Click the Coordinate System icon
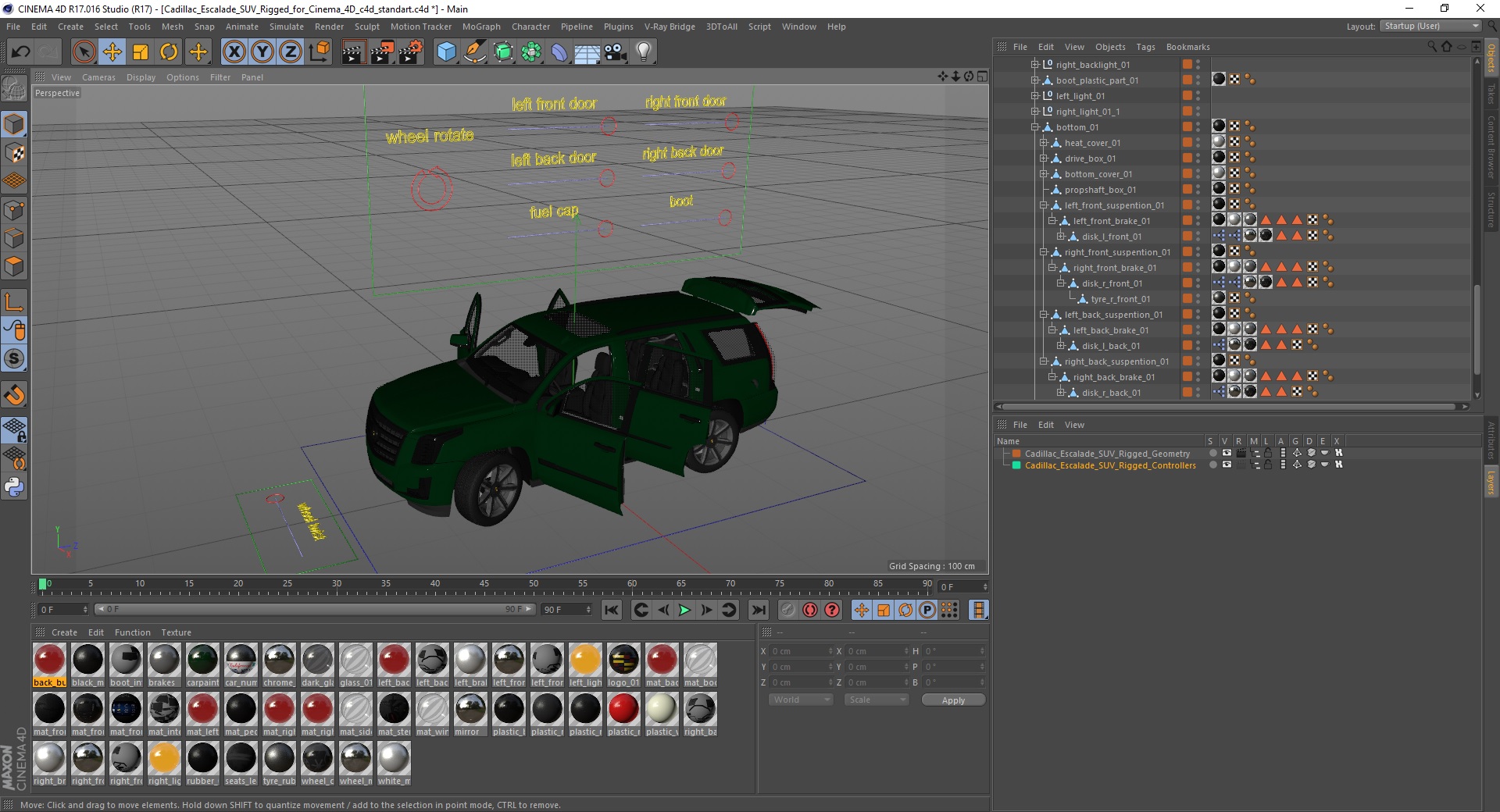This screenshot has height=812, width=1500. (319, 52)
